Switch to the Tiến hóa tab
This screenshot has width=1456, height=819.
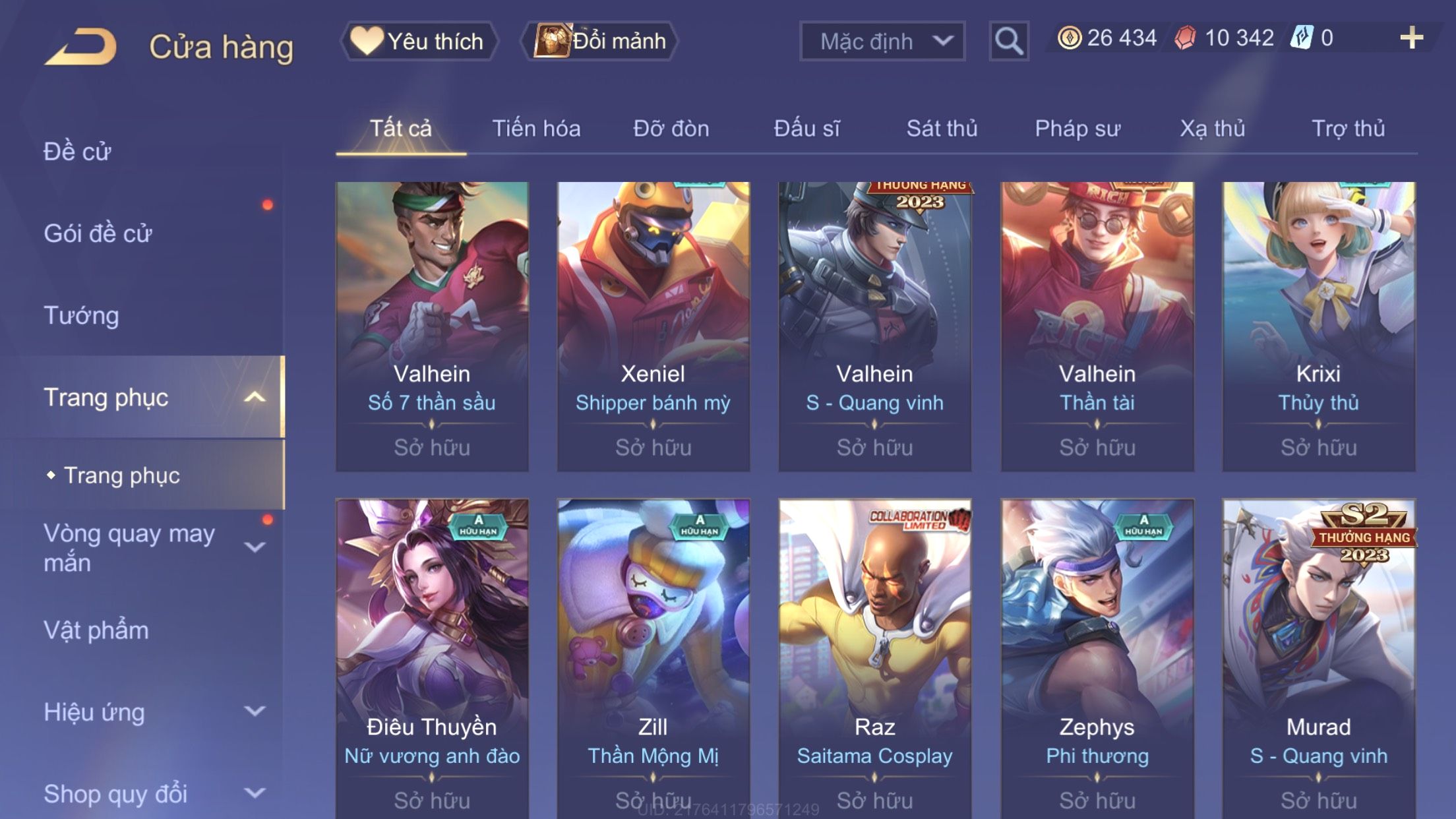pyautogui.click(x=536, y=129)
